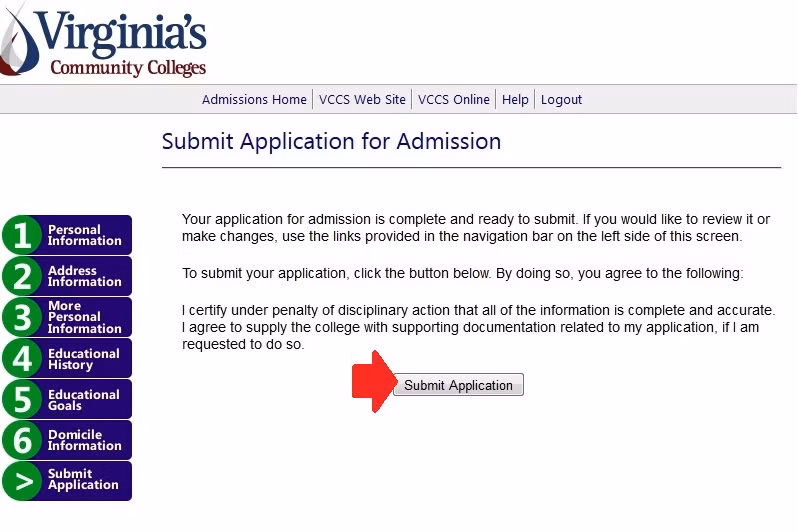Open the Help page
The height and width of the screenshot is (532, 798).
[515, 100]
